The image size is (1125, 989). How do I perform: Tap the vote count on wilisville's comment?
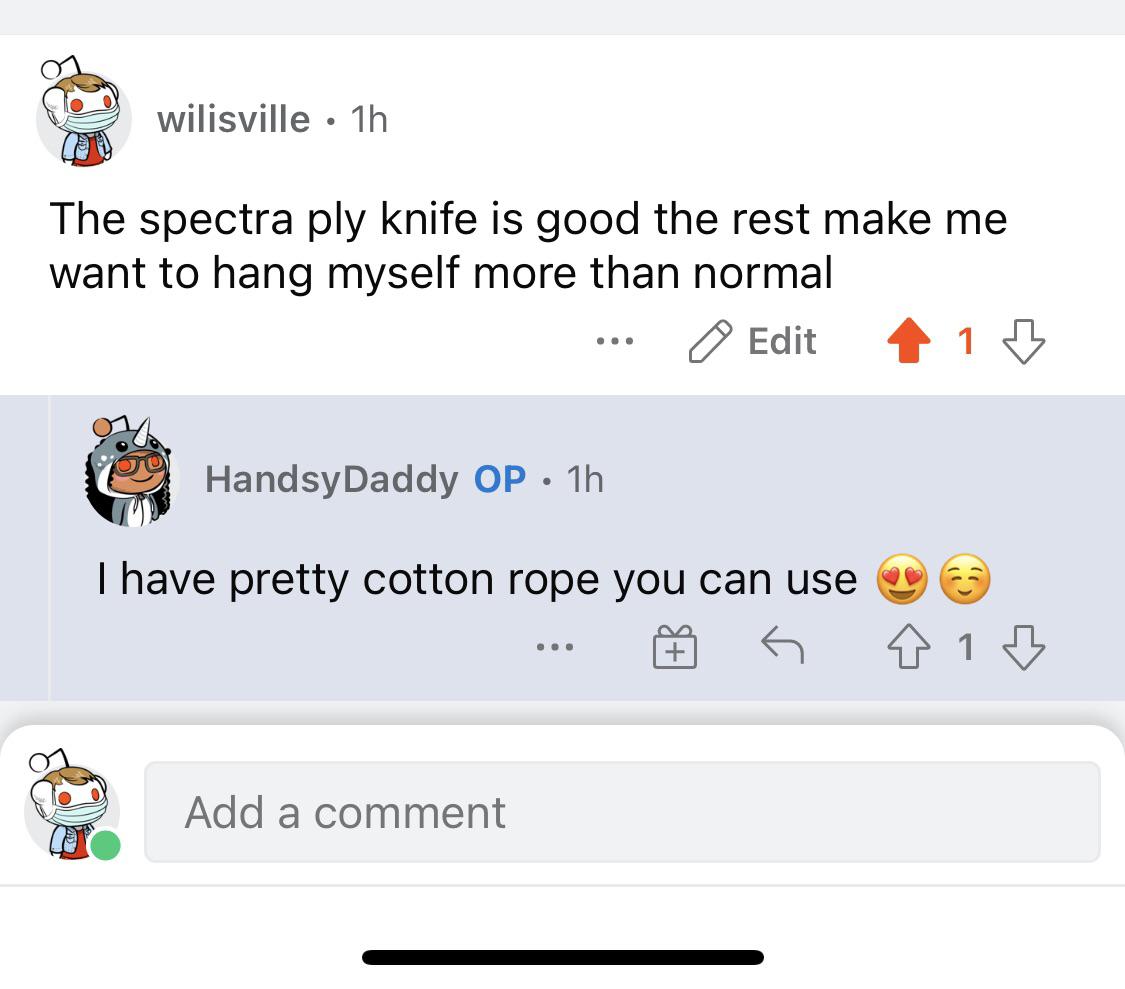pyautogui.click(x=966, y=341)
